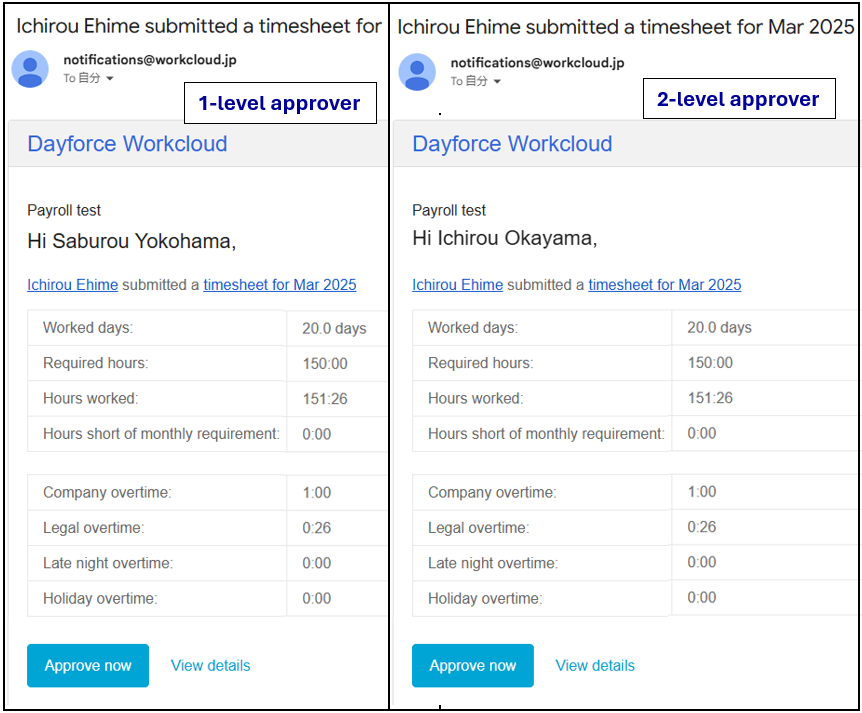Click sender address notifications@workcloud.jp in right email
The height and width of the screenshot is (713, 862).
pyautogui.click(x=537, y=63)
